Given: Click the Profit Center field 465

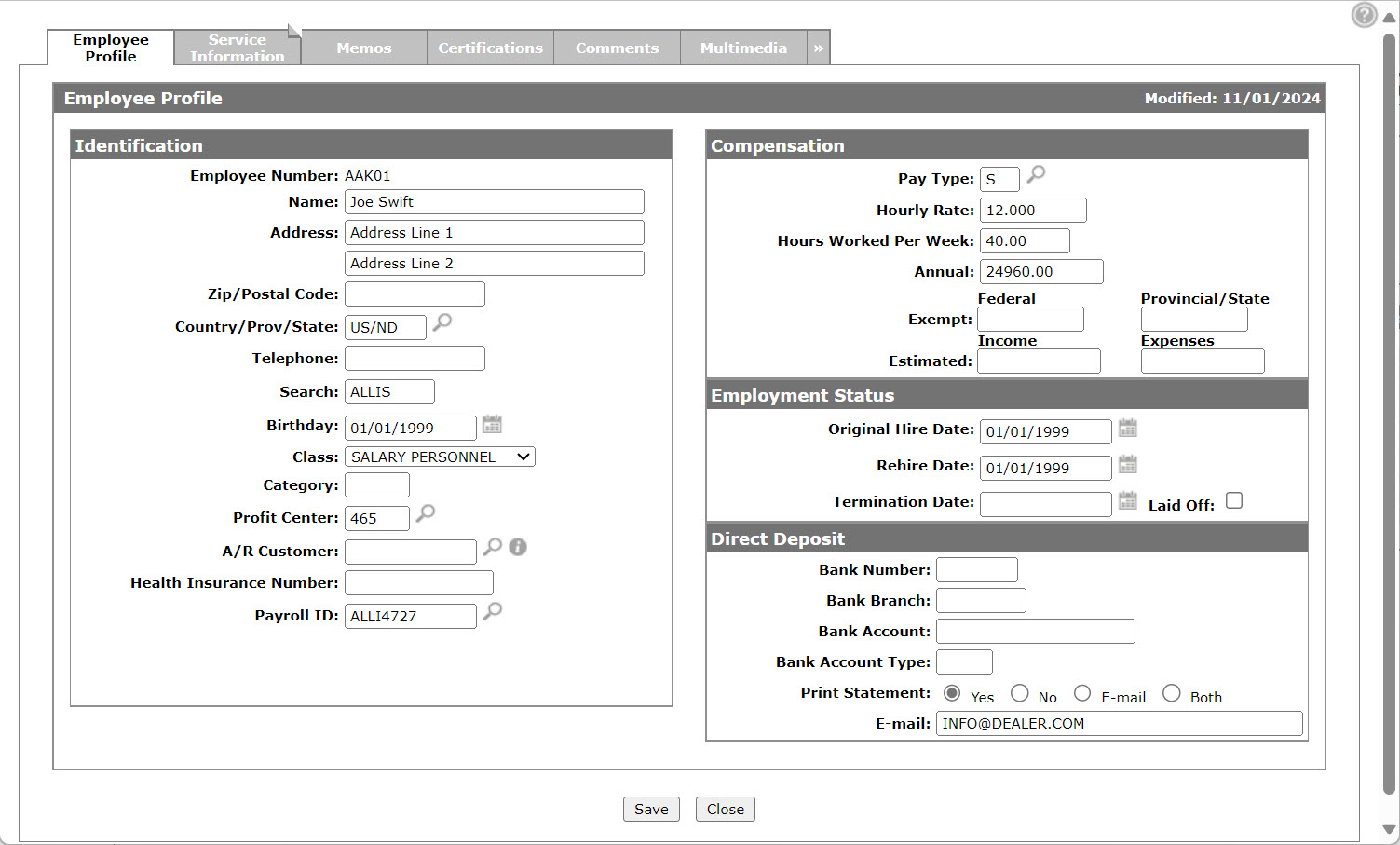Looking at the screenshot, I should (377, 518).
